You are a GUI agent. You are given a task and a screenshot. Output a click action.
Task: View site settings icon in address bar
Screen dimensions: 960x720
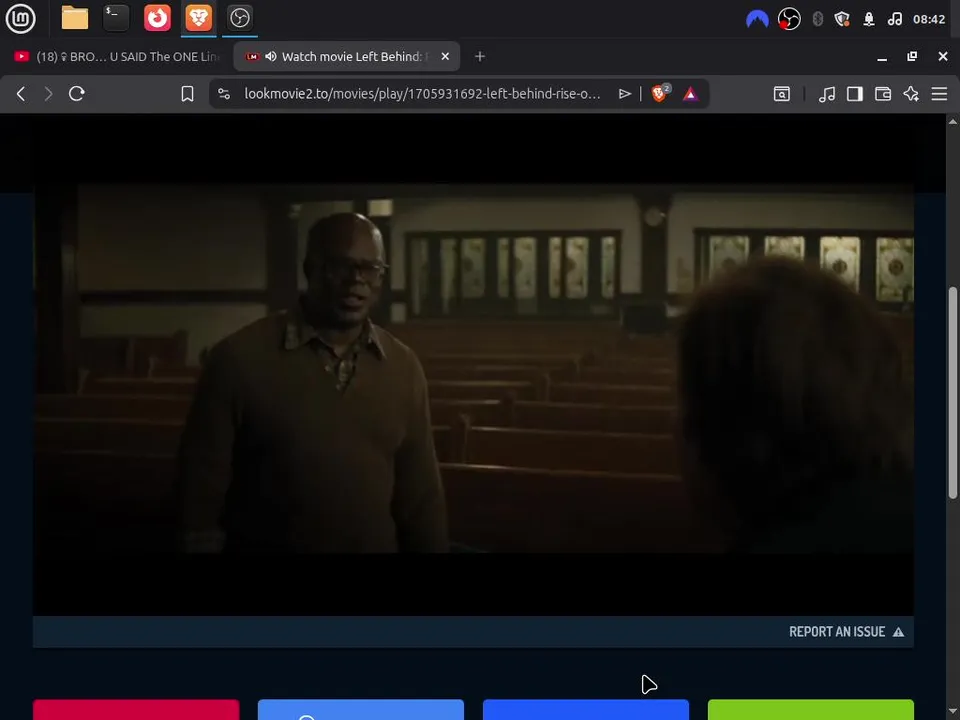[224, 94]
